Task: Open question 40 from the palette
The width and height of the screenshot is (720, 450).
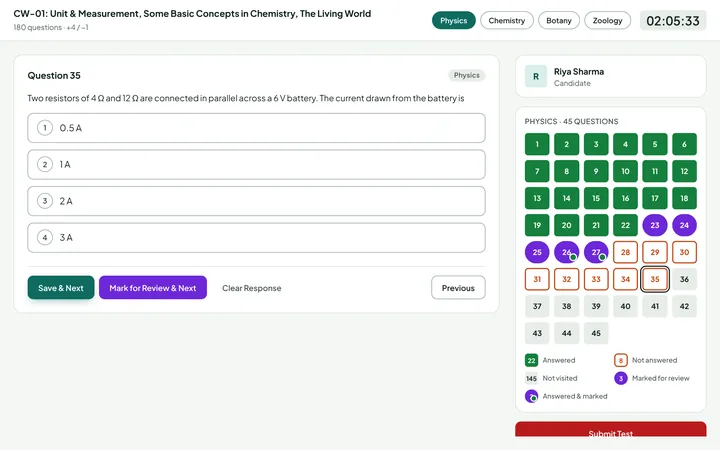Action: click(625, 306)
